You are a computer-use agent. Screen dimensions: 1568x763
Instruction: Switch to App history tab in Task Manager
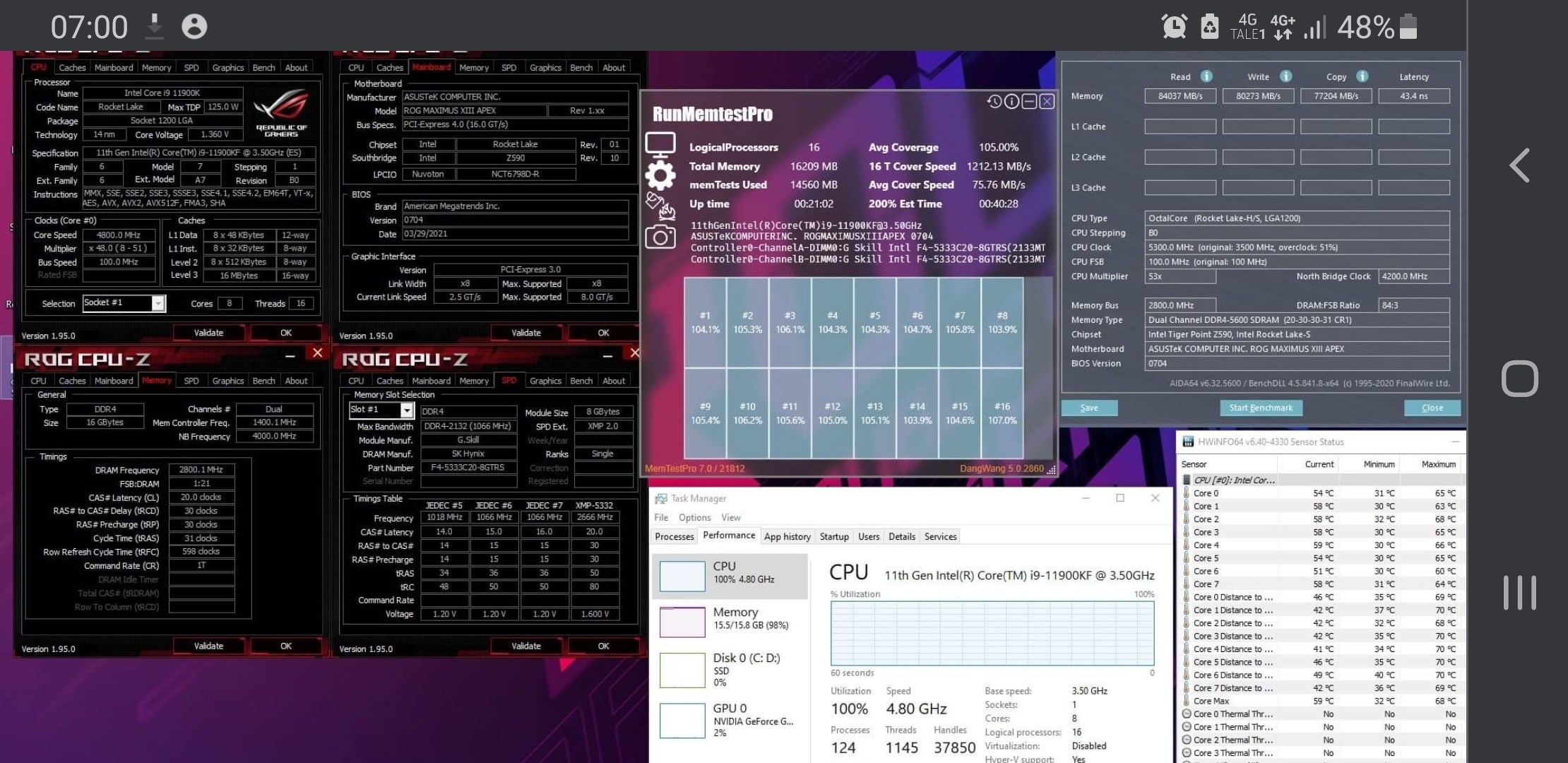[x=787, y=536]
